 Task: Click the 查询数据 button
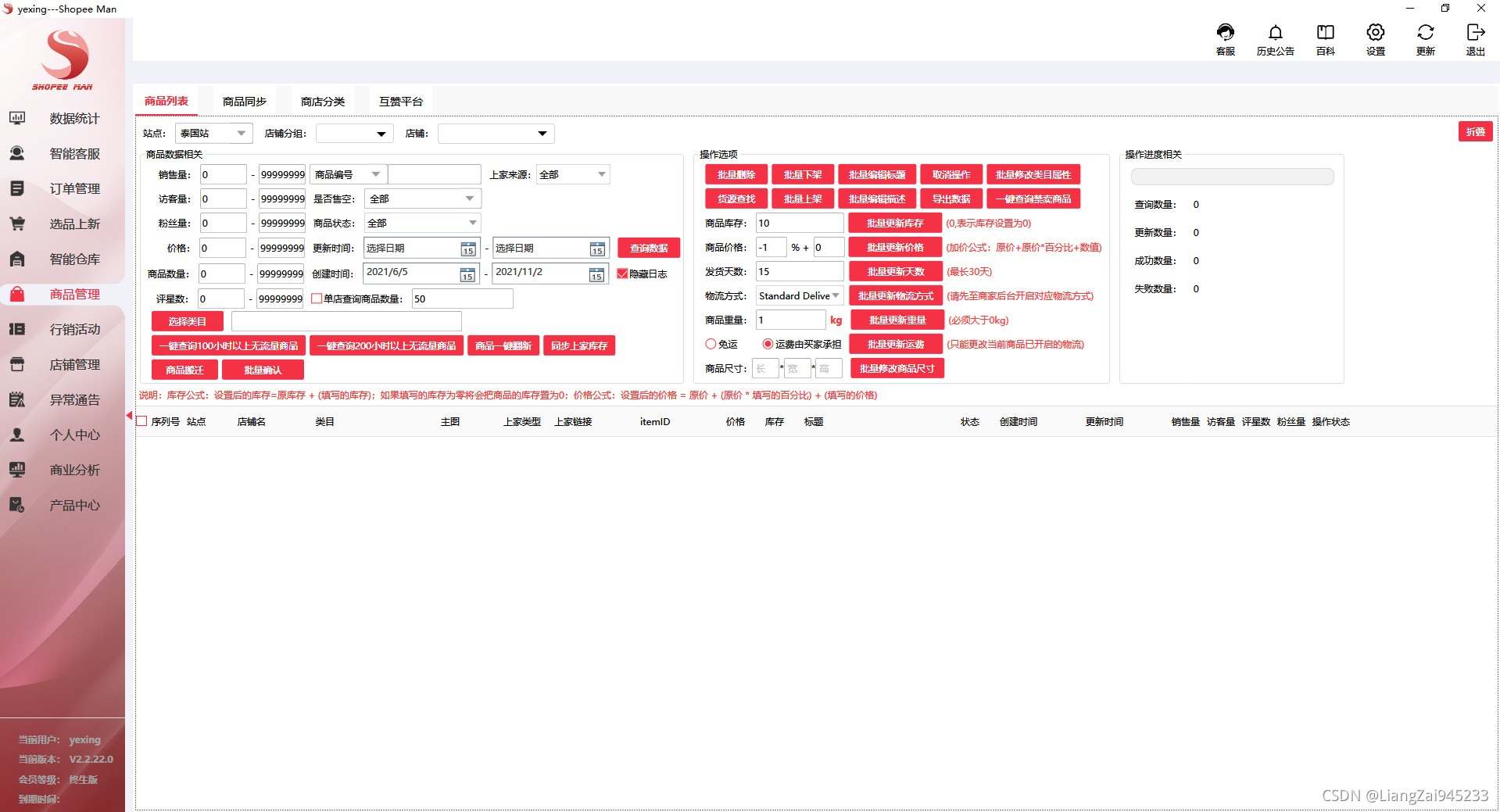click(649, 248)
